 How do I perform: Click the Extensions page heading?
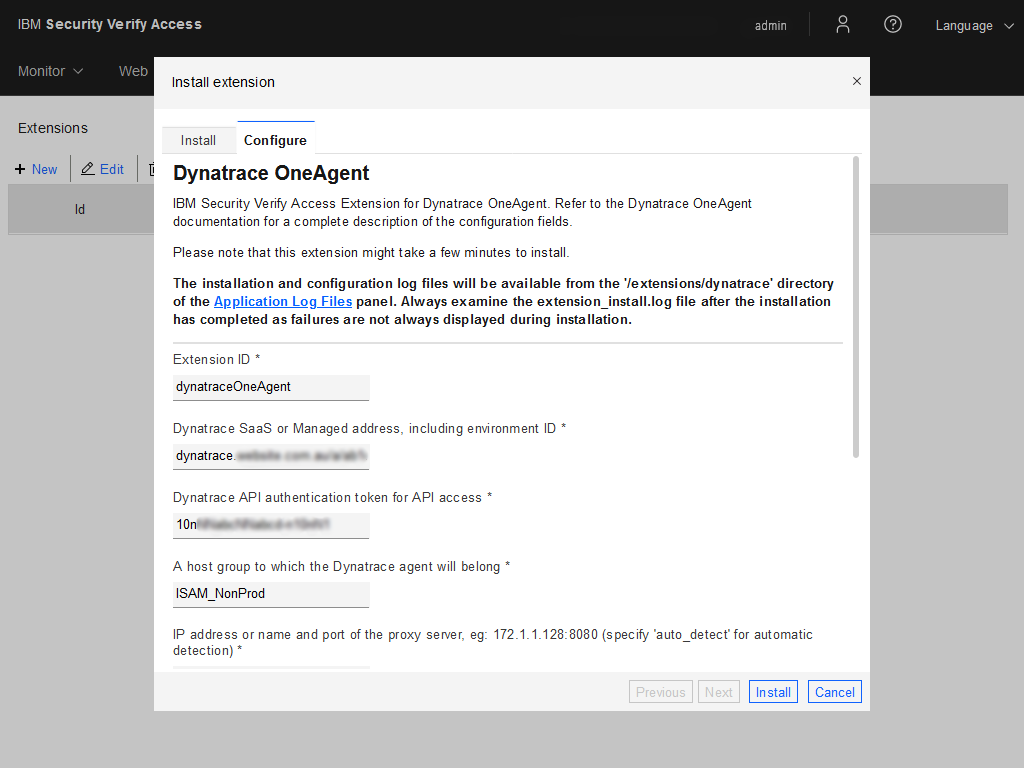(x=53, y=128)
